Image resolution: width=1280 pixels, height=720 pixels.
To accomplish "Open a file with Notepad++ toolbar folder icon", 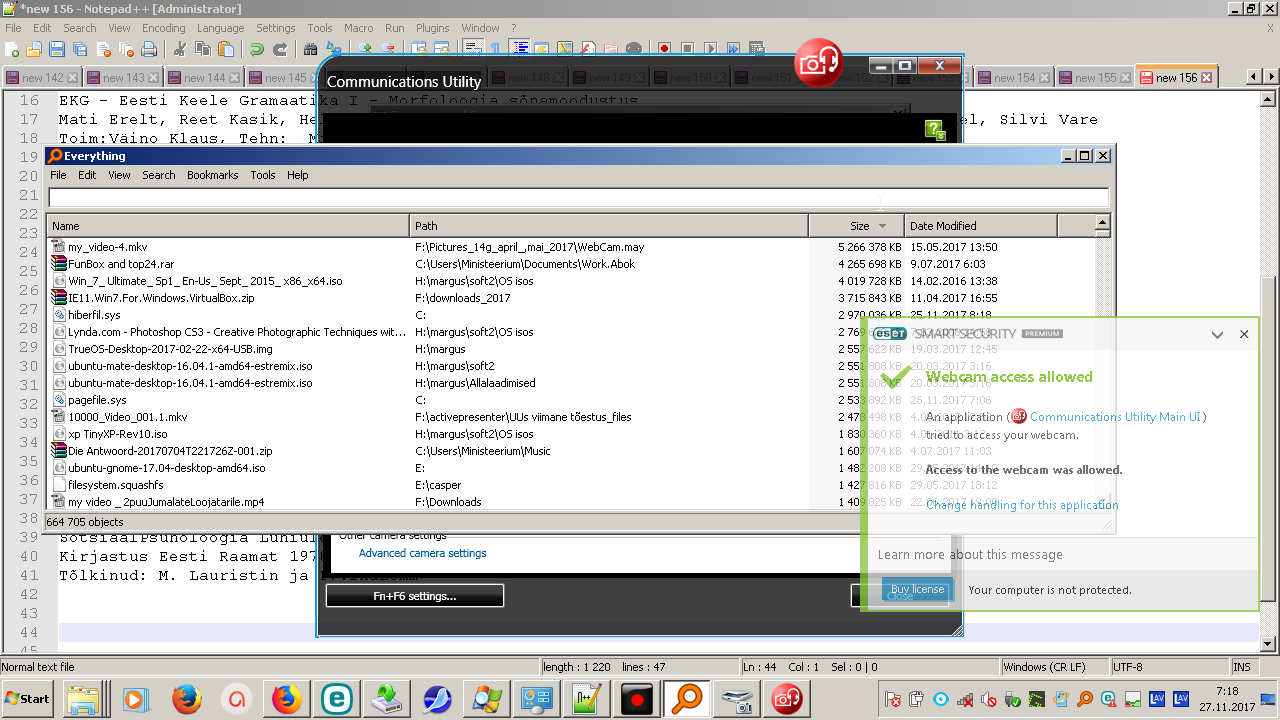I will pyautogui.click(x=34, y=48).
